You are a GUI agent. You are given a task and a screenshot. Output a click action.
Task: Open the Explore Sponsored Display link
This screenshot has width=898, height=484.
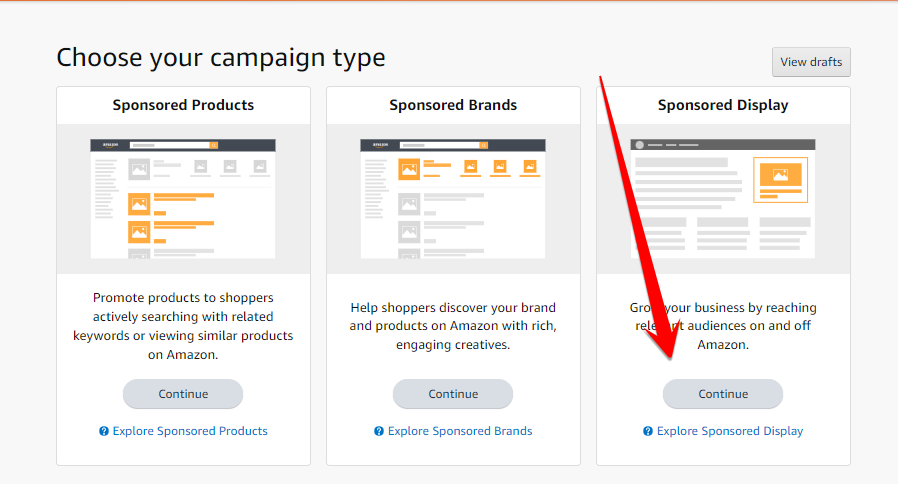730,431
